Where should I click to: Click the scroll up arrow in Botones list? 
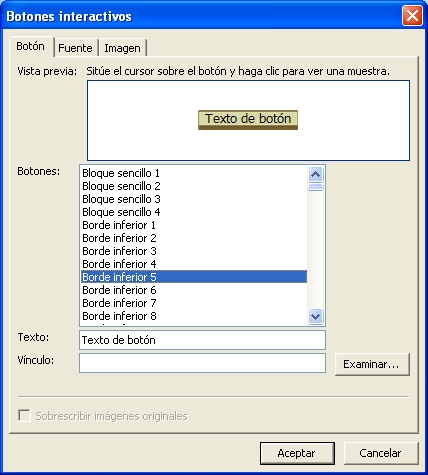tap(315, 174)
